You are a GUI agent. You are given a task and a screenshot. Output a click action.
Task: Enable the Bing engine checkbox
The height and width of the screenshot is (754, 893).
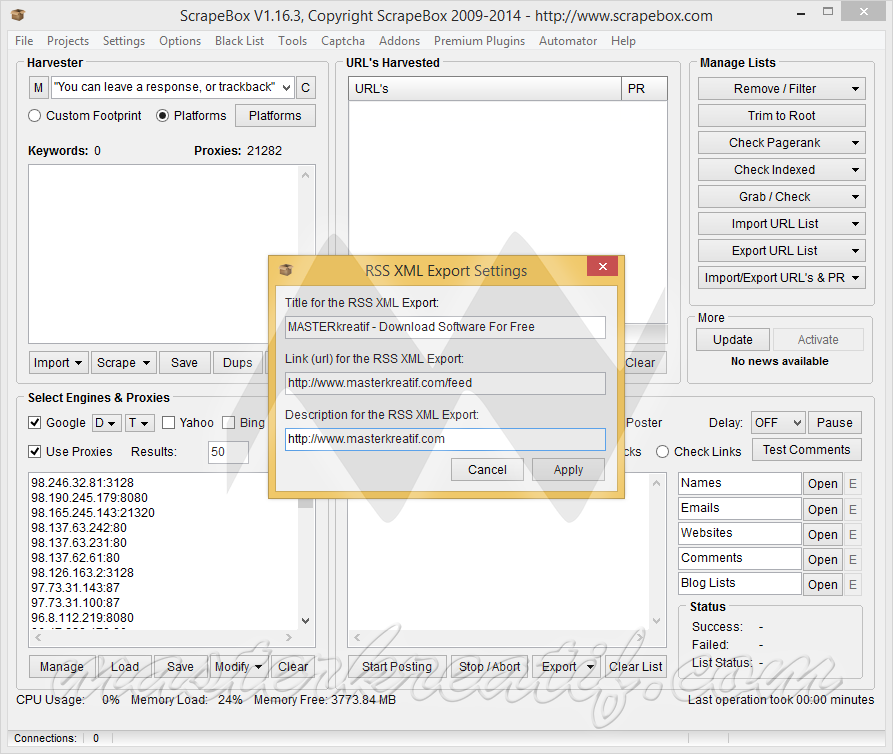(228, 423)
